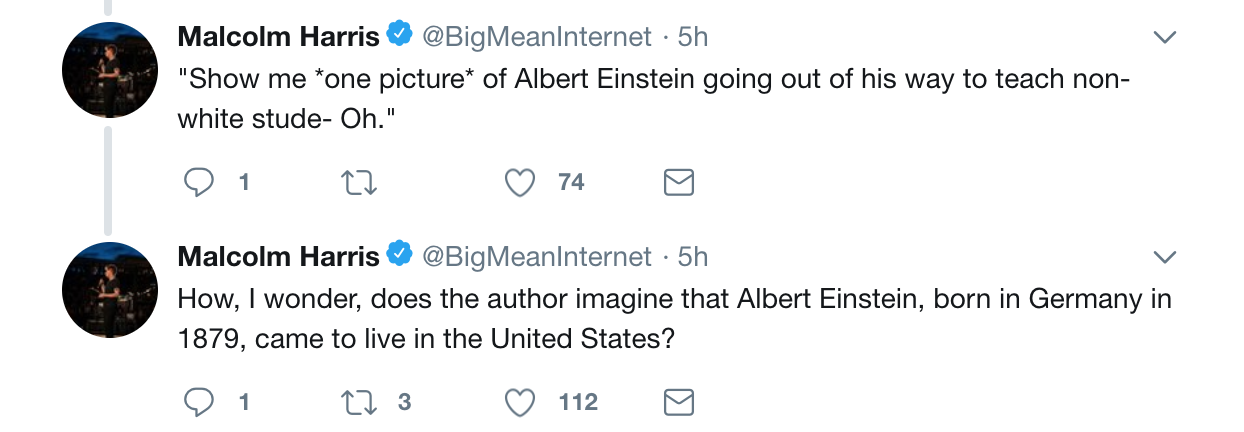Click the profile avatar on the first tweet
This screenshot has width=1244, height=432.
(110, 70)
